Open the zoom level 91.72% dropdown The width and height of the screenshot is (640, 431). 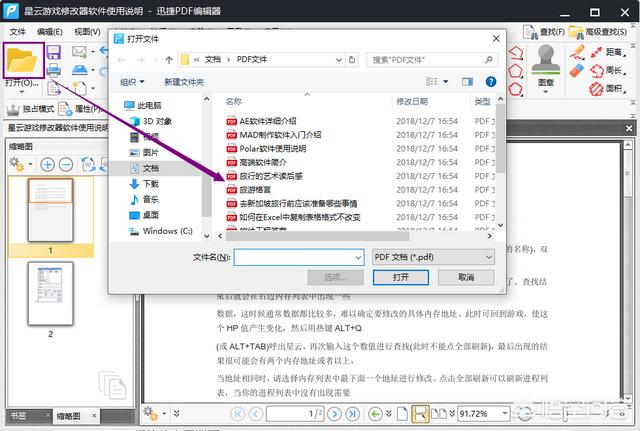(x=505, y=413)
